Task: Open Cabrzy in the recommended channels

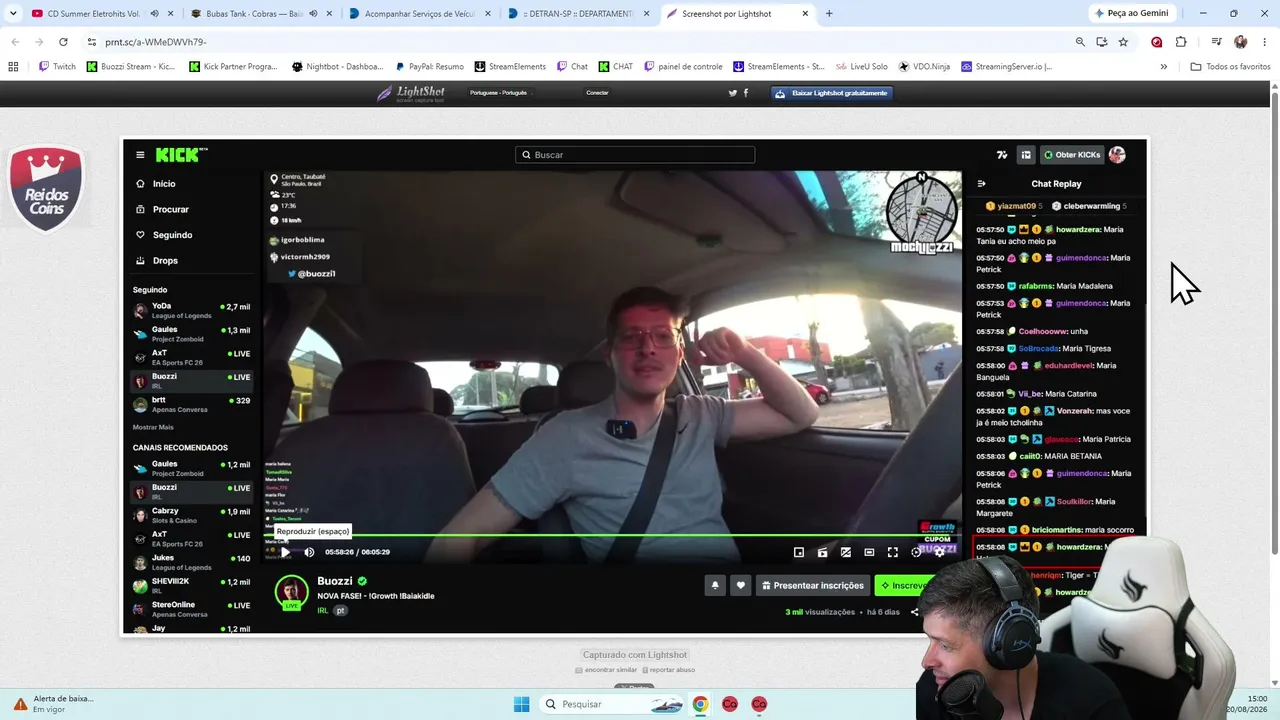Action: click(x=192, y=515)
